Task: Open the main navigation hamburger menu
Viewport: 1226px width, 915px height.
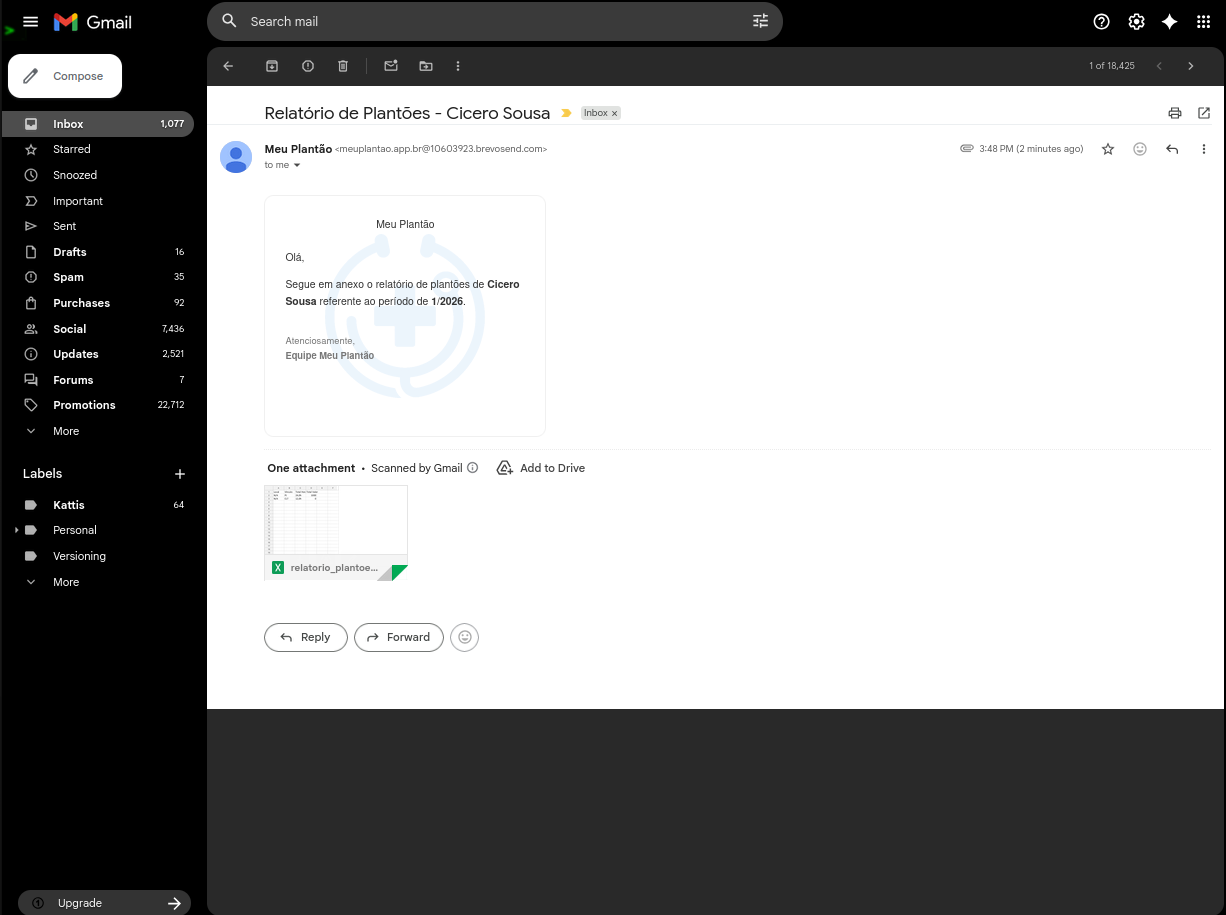Action: tap(30, 21)
